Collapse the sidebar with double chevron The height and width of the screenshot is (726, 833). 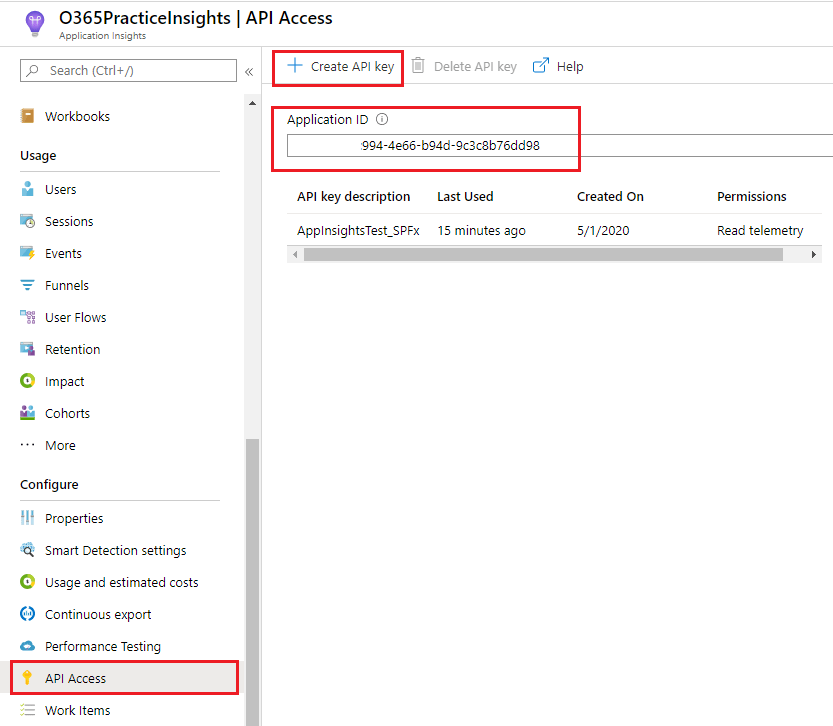click(249, 71)
